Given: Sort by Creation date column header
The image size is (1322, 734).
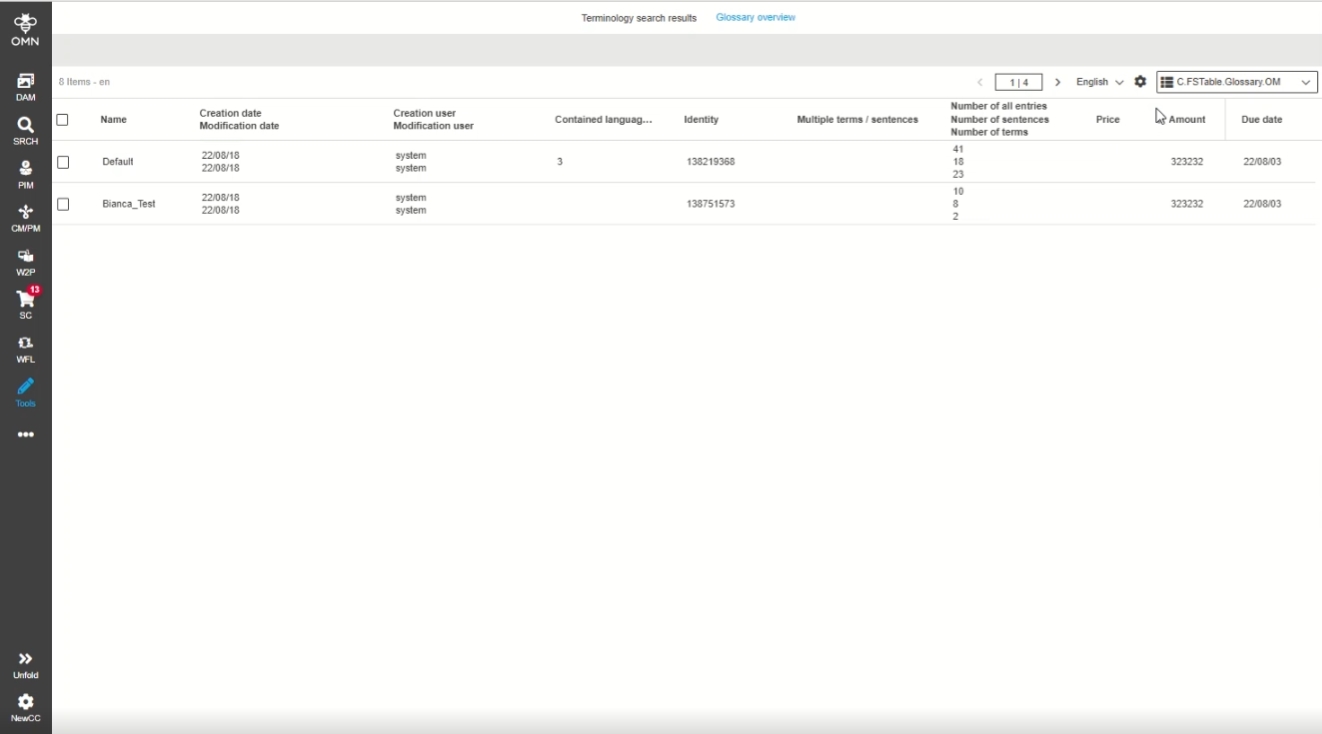Looking at the screenshot, I should (230, 113).
